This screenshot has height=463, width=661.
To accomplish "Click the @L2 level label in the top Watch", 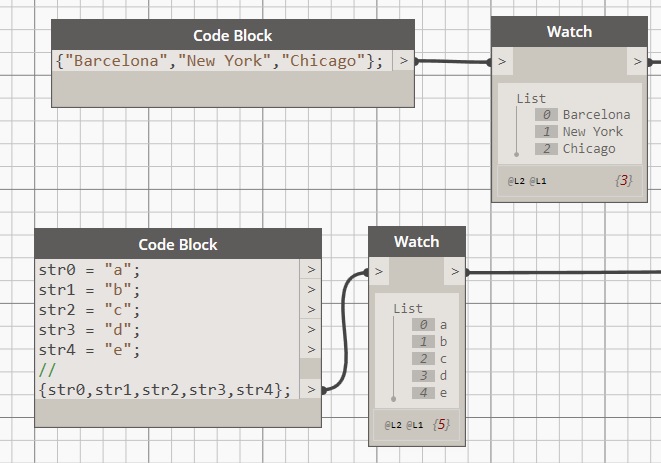I will [516, 182].
